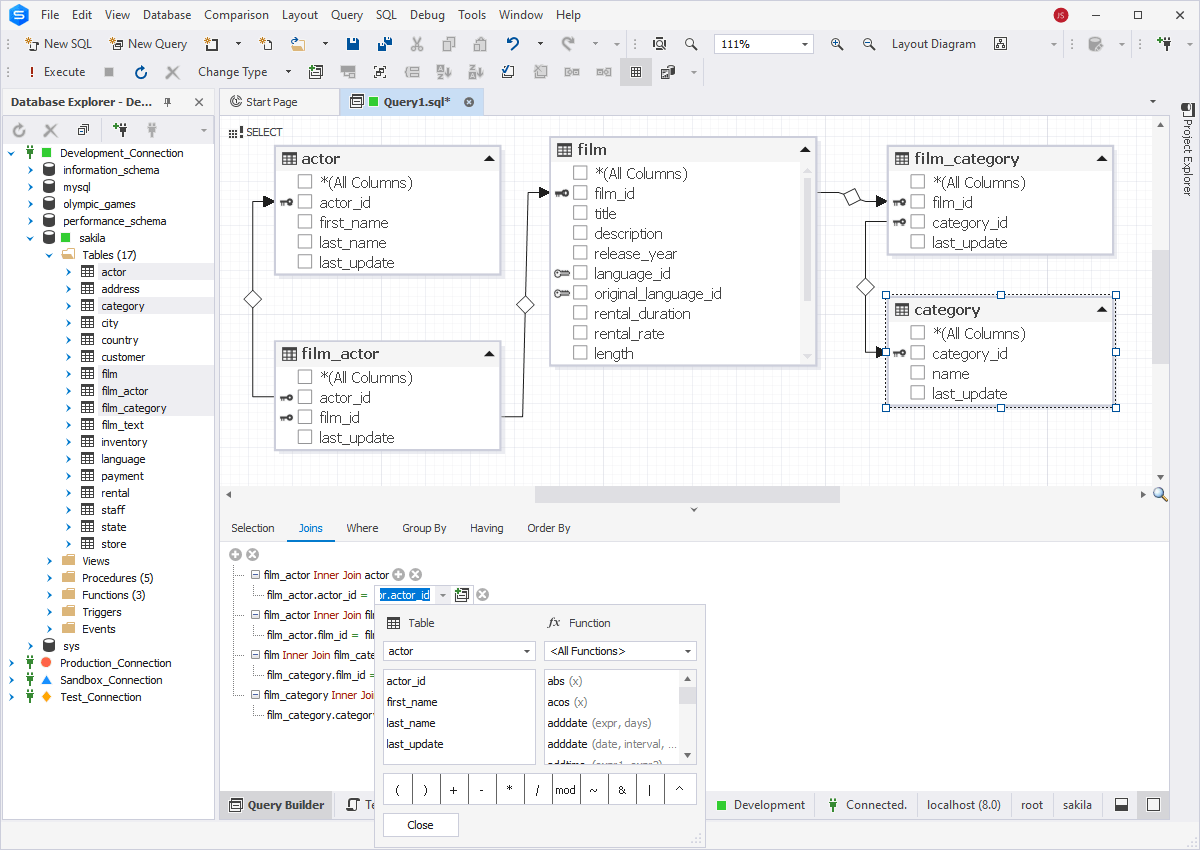Check first_name column in actor table
Image resolution: width=1200 pixels, height=850 pixels.
[305, 222]
